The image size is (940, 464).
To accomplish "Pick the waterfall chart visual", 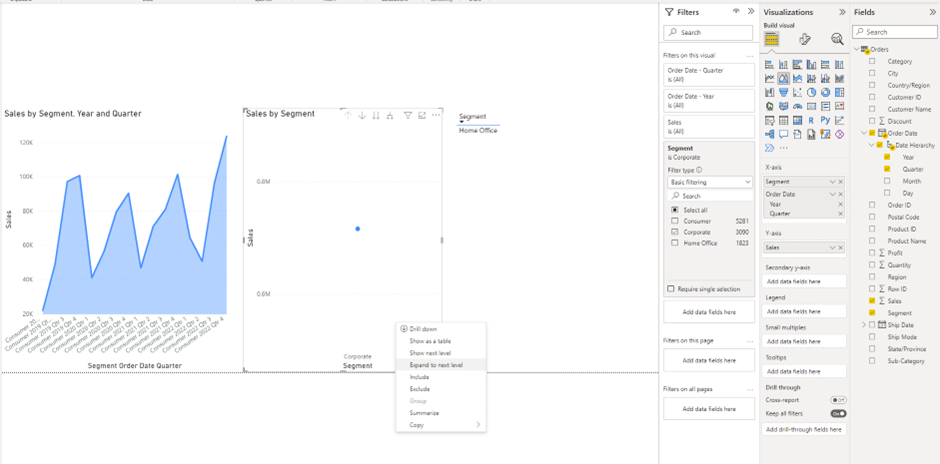I will 770,92.
